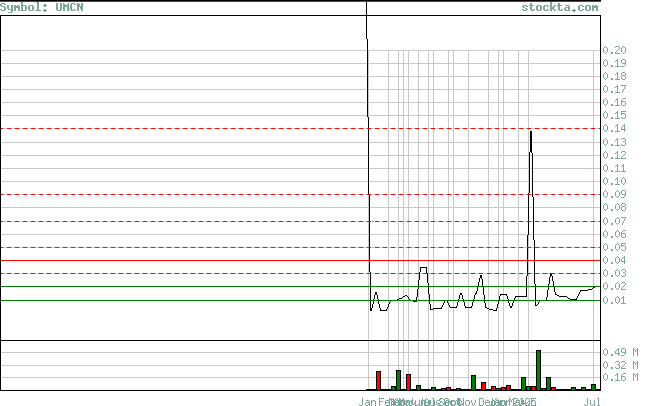Click the 0.02 price axis label

coord(614,286)
